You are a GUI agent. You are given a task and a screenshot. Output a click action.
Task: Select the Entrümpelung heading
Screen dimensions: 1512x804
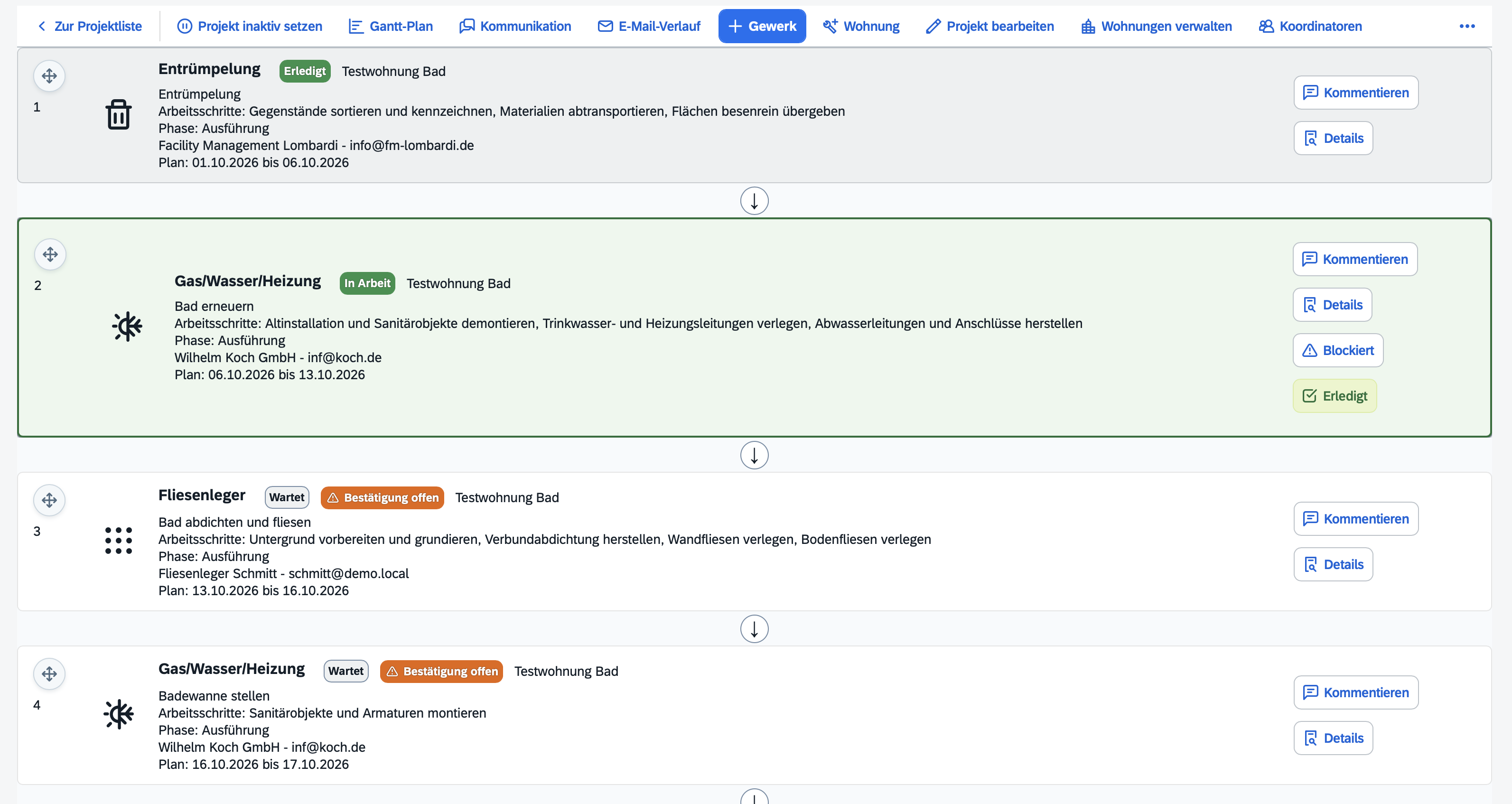coord(210,69)
